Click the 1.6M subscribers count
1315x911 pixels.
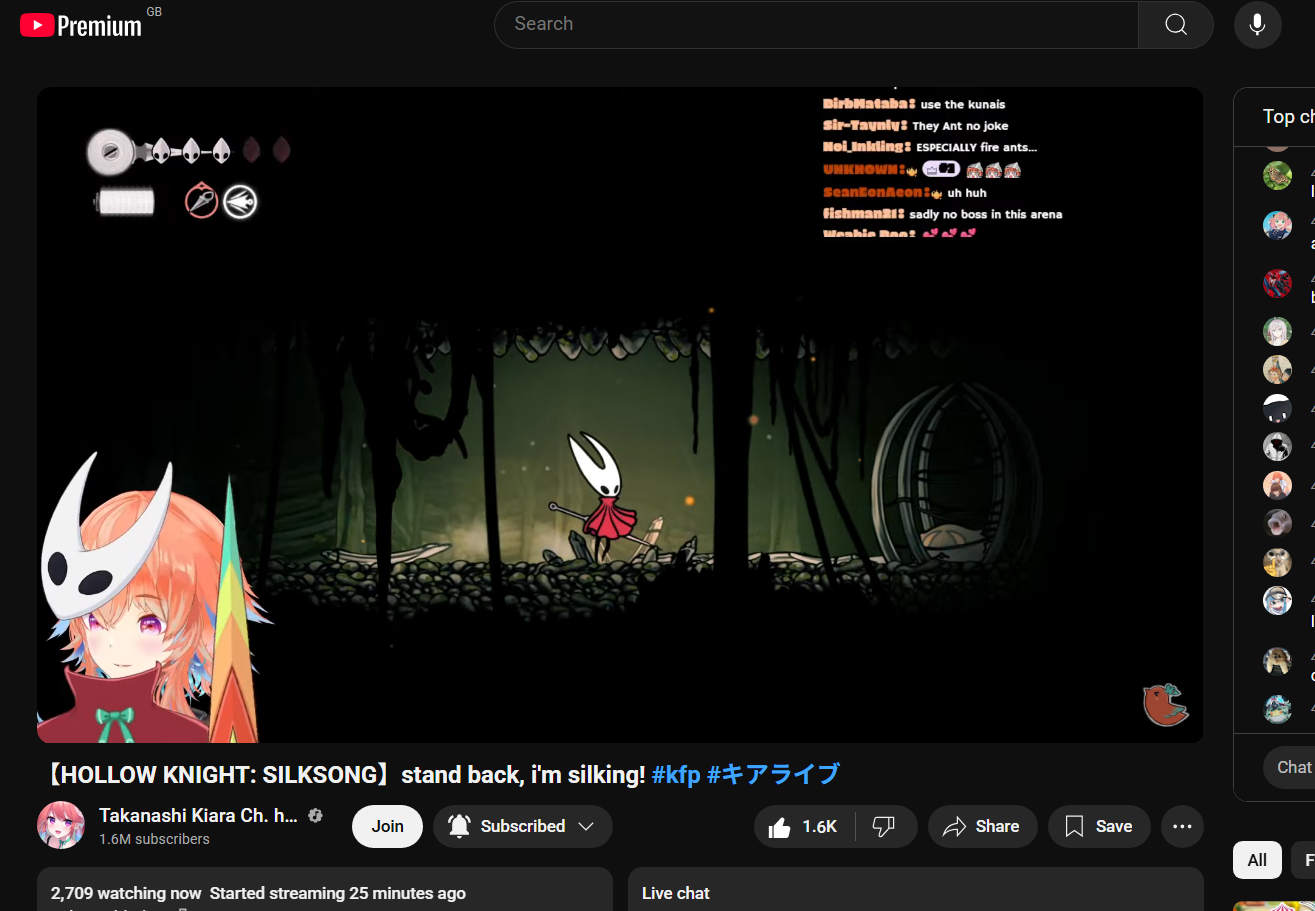154,839
